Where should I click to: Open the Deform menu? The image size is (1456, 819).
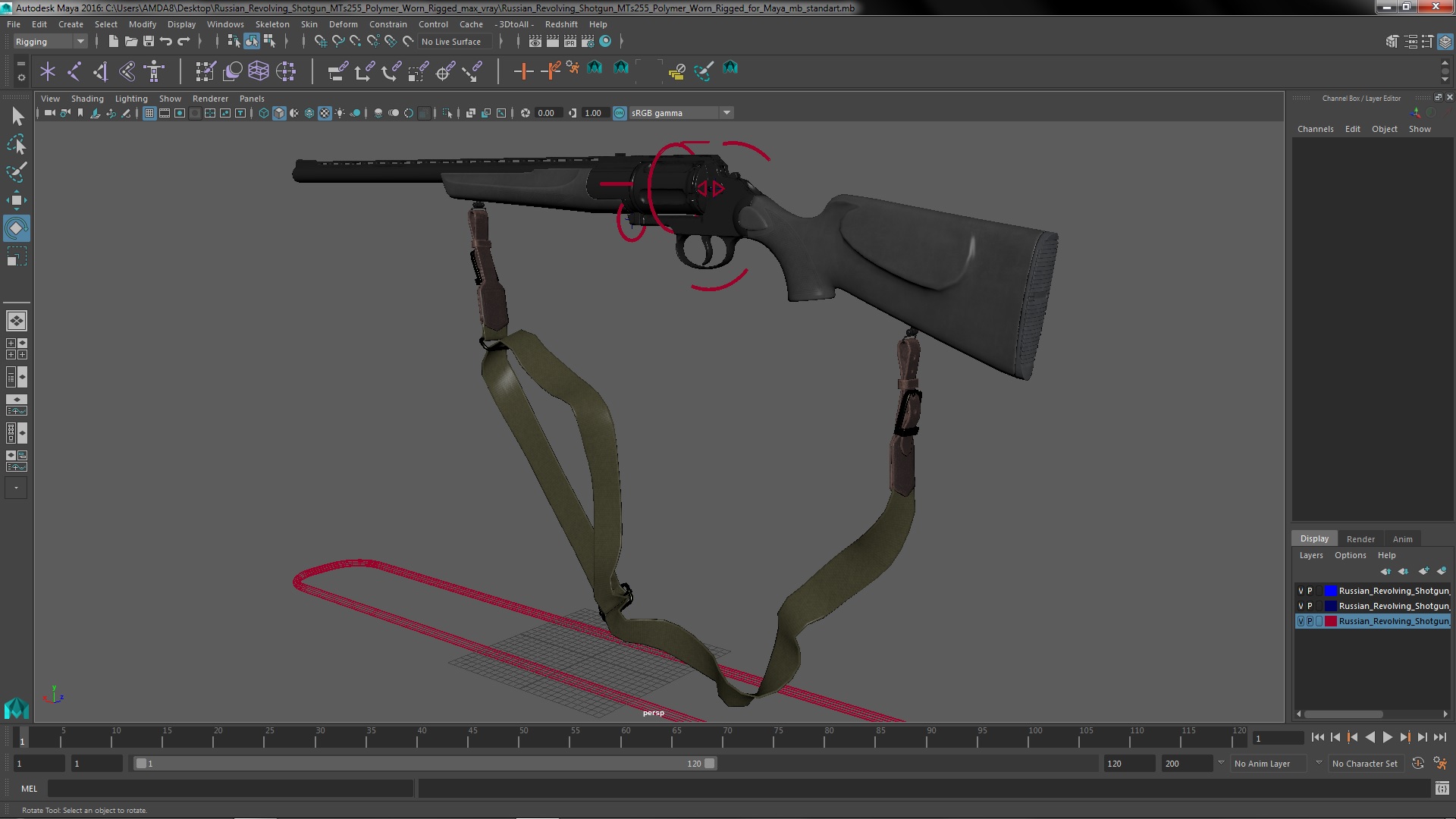(343, 24)
